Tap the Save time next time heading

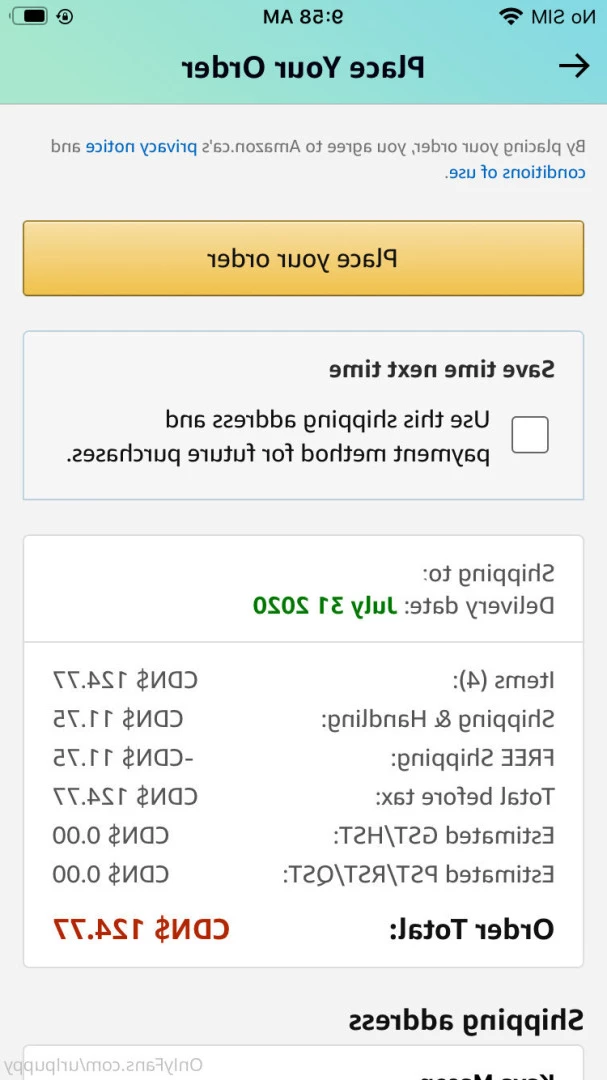pyautogui.click(x=441, y=370)
